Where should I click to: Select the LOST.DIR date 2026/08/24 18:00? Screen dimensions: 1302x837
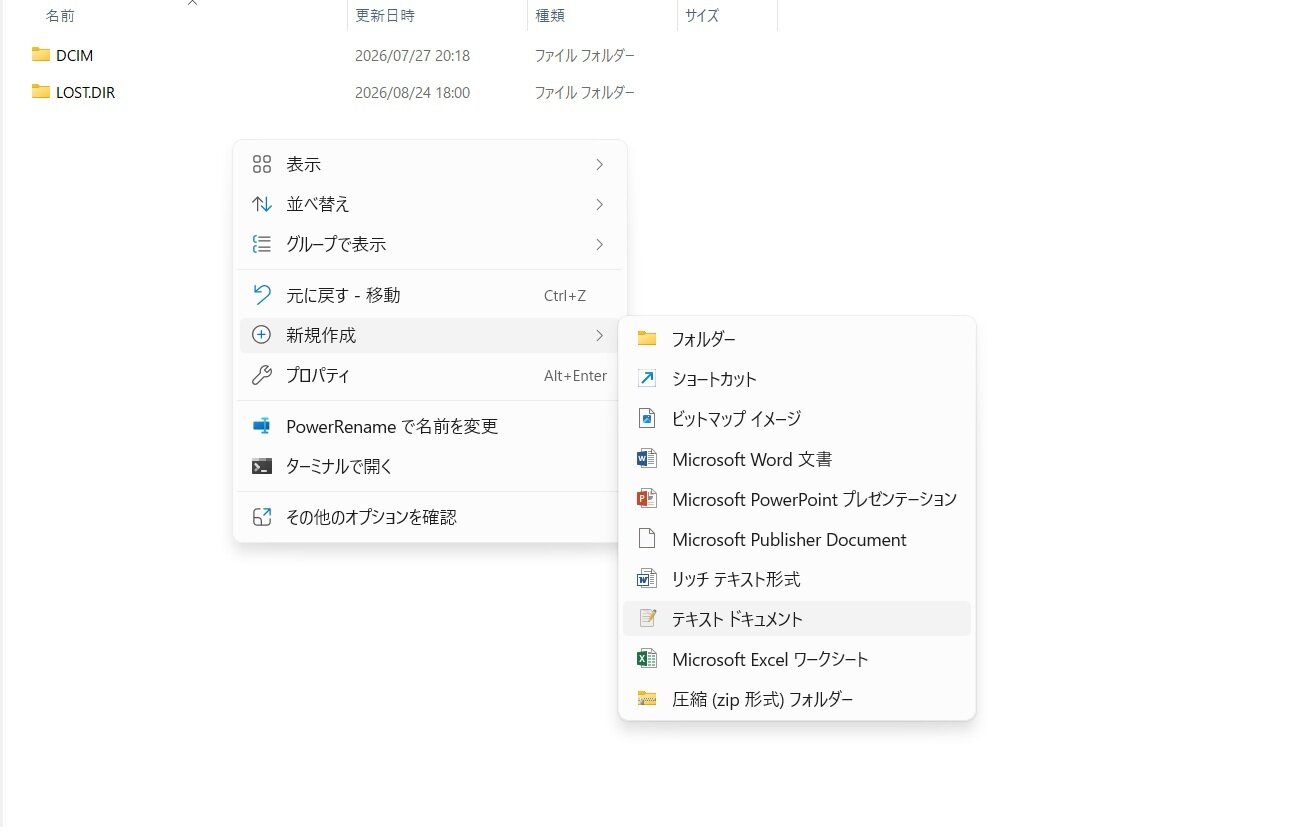pyautogui.click(x=412, y=93)
